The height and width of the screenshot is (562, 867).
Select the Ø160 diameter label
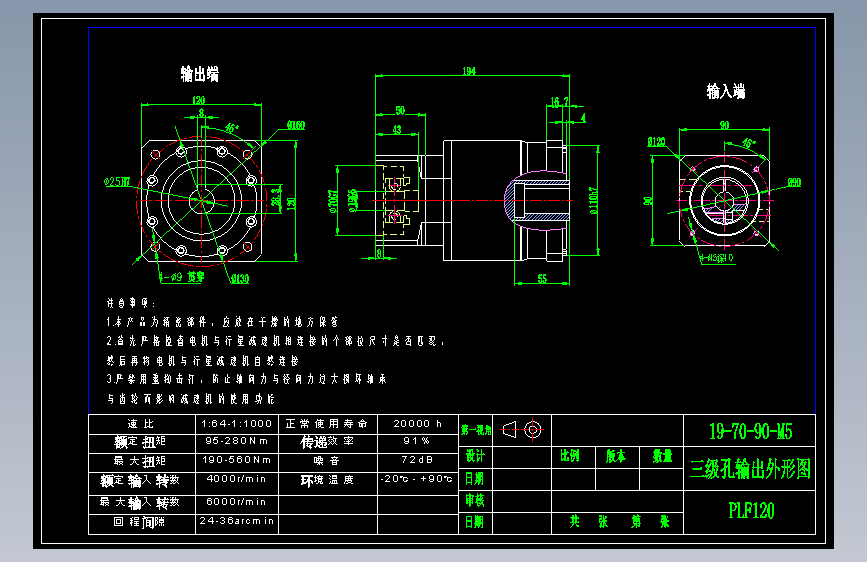(296, 126)
